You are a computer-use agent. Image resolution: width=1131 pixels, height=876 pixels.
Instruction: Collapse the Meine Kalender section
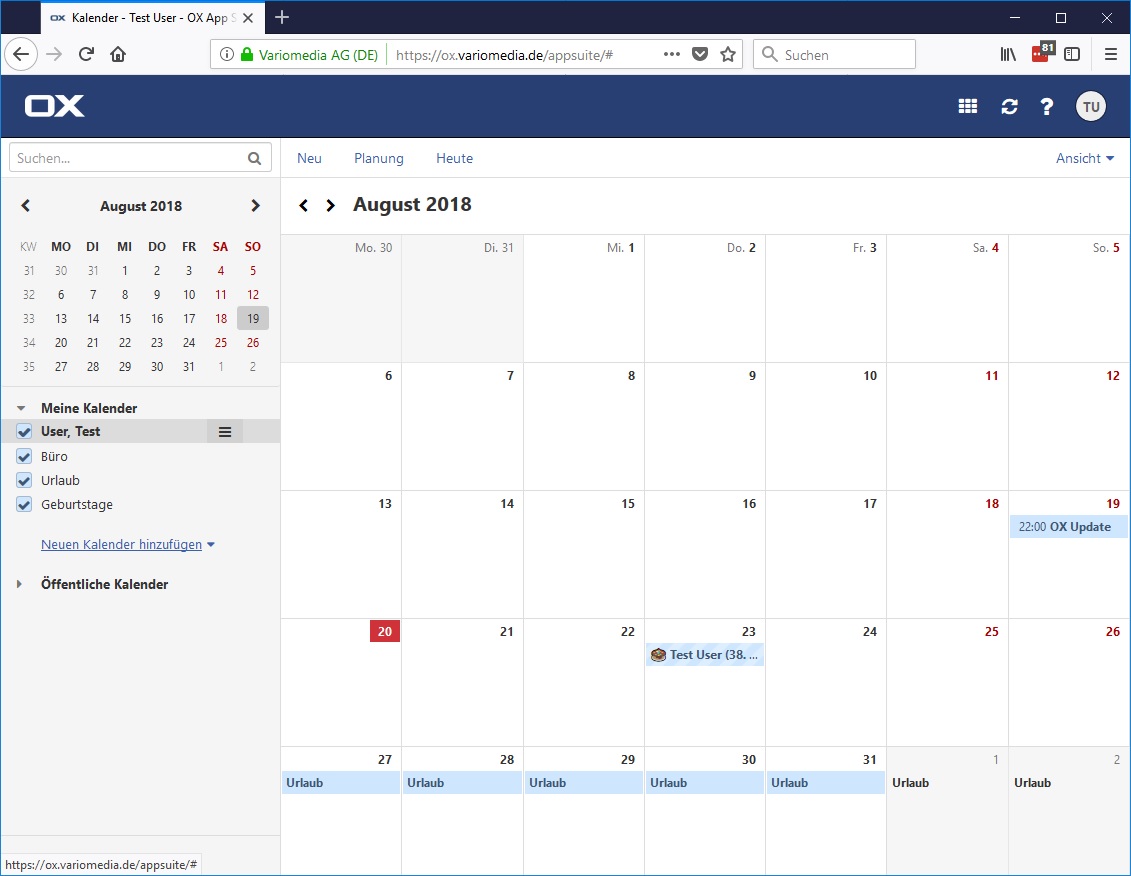(x=20, y=408)
